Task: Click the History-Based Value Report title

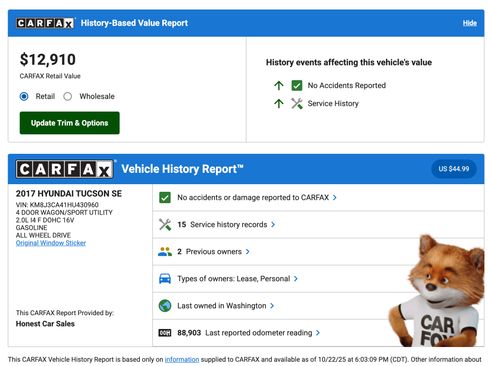Action: [x=134, y=23]
